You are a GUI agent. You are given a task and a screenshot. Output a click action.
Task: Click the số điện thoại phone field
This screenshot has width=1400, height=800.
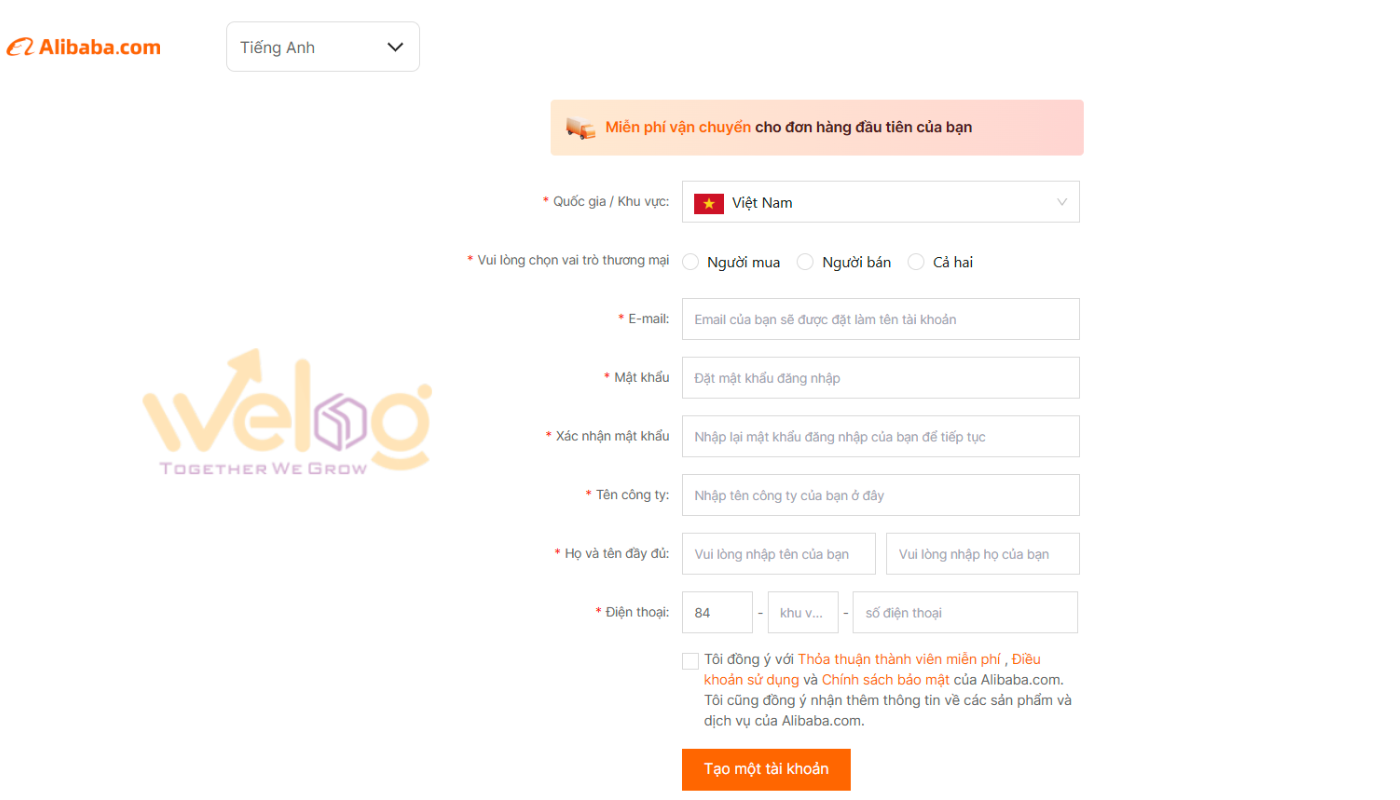click(965, 613)
